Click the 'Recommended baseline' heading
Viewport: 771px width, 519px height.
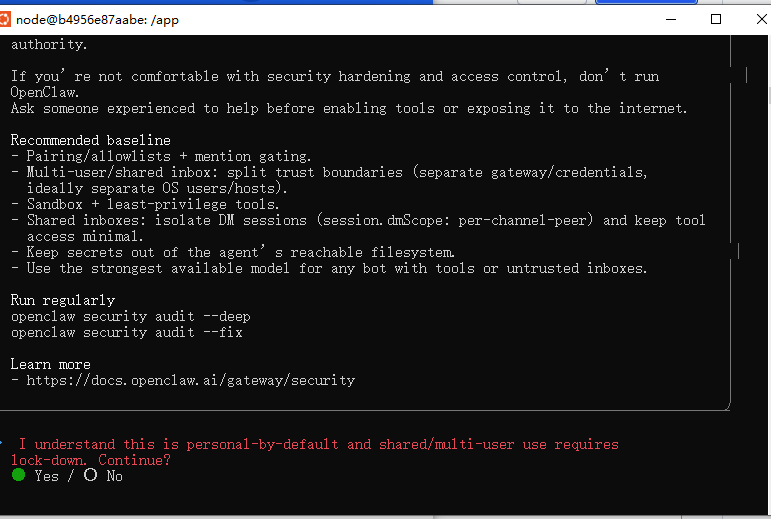coord(91,141)
